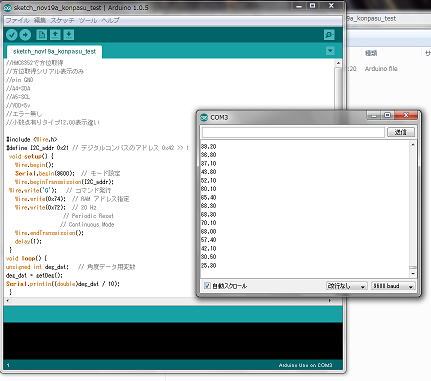
Task: Save the sketch with the Save icon
Action: click(69, 35)
